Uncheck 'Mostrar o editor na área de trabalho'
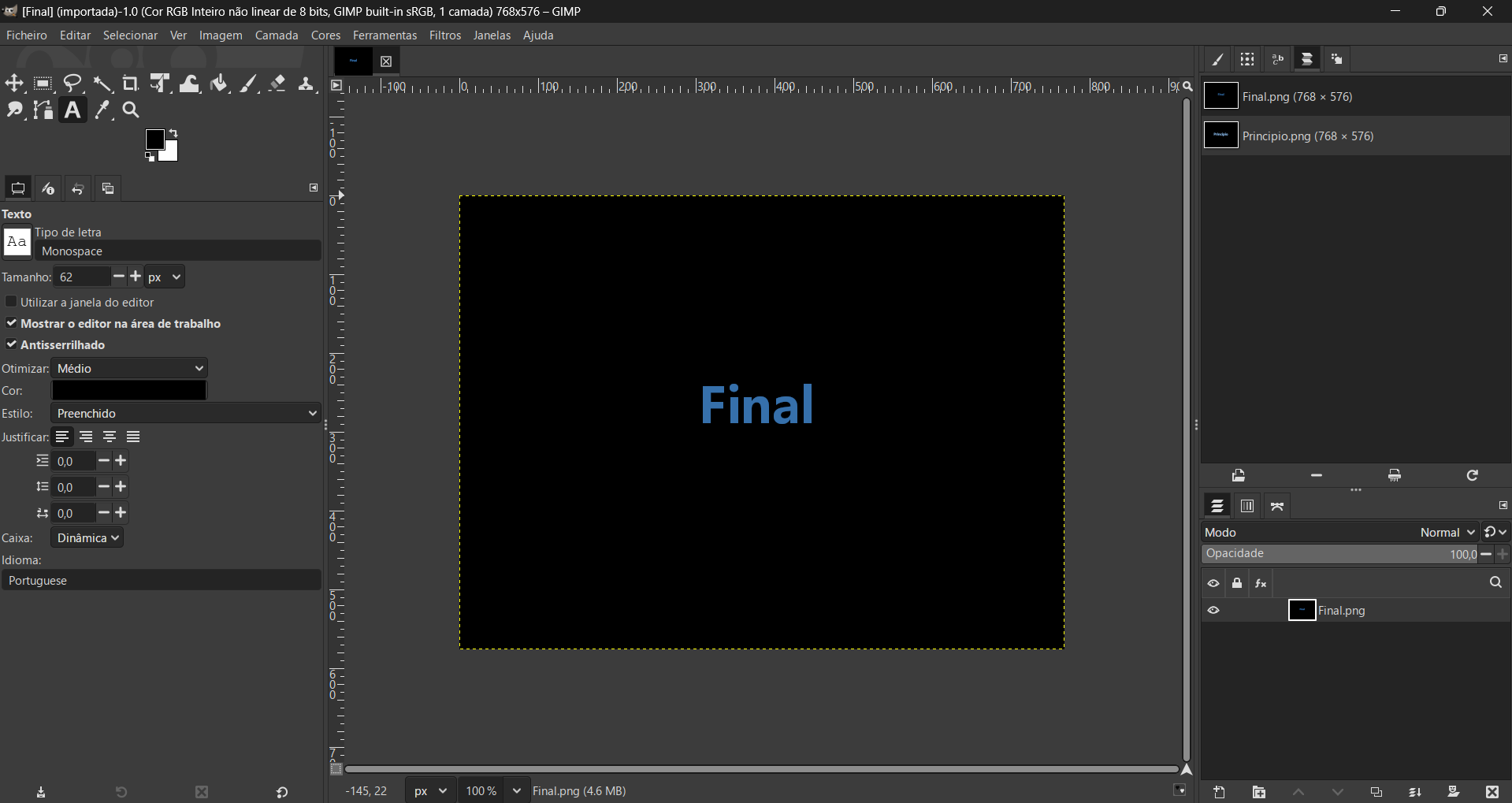This screenshot has width=1512, height=803. (x=11, y=323)
